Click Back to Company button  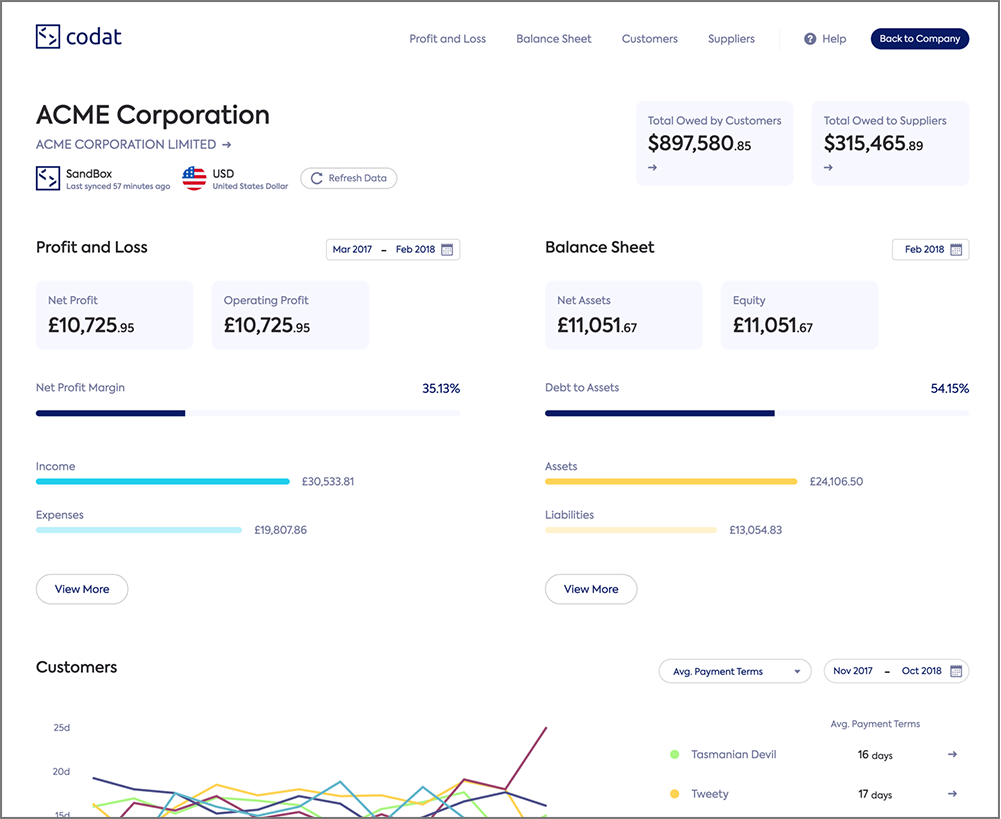pos(920,39)
